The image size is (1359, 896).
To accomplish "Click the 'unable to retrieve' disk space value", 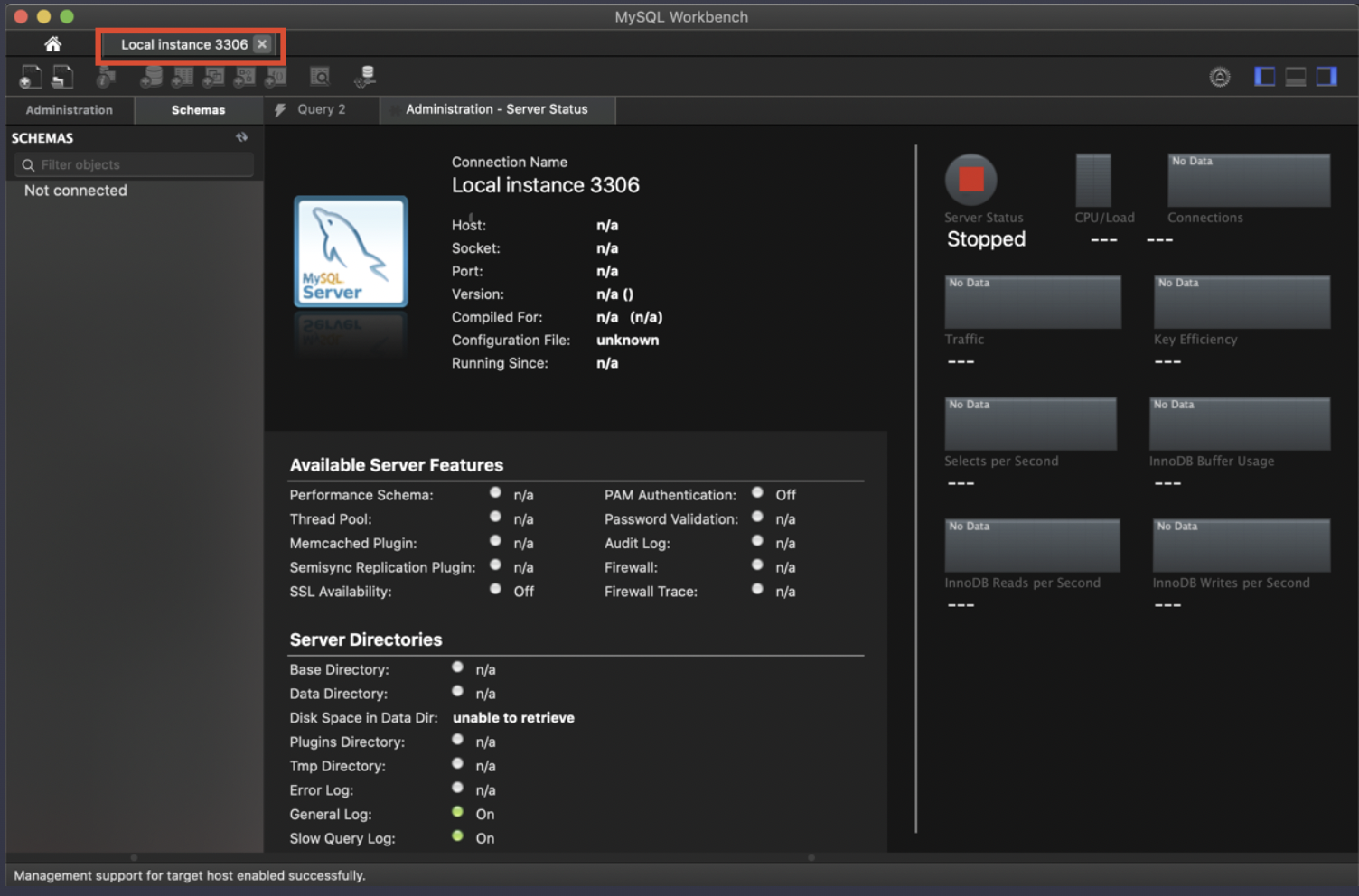I will [513, 718].
